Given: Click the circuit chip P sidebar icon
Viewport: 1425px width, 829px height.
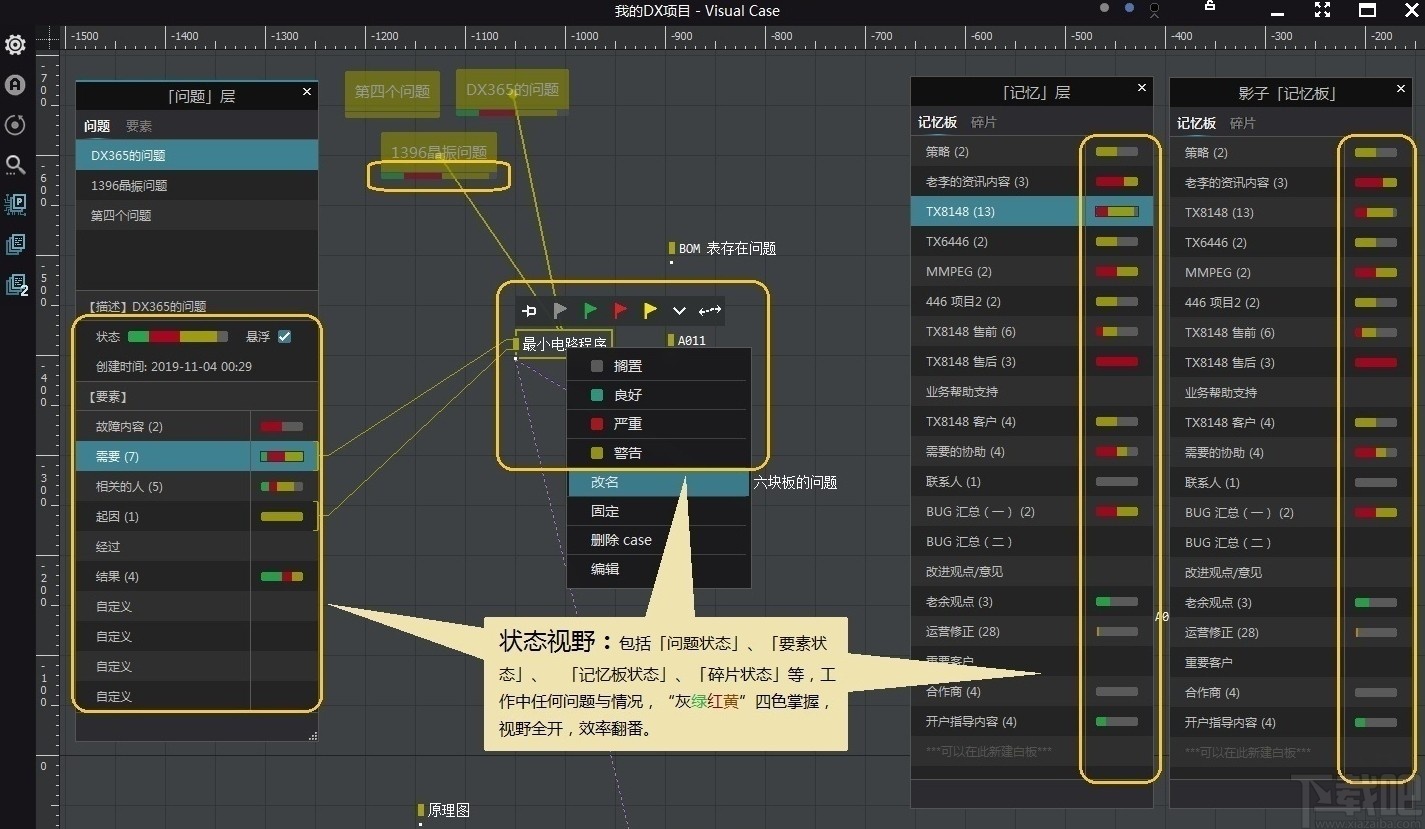Looking at the screenshot, I should tap(15, 205).
